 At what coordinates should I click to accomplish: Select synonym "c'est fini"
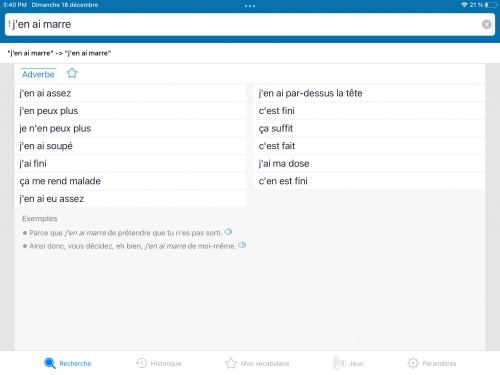click(369, 111)
